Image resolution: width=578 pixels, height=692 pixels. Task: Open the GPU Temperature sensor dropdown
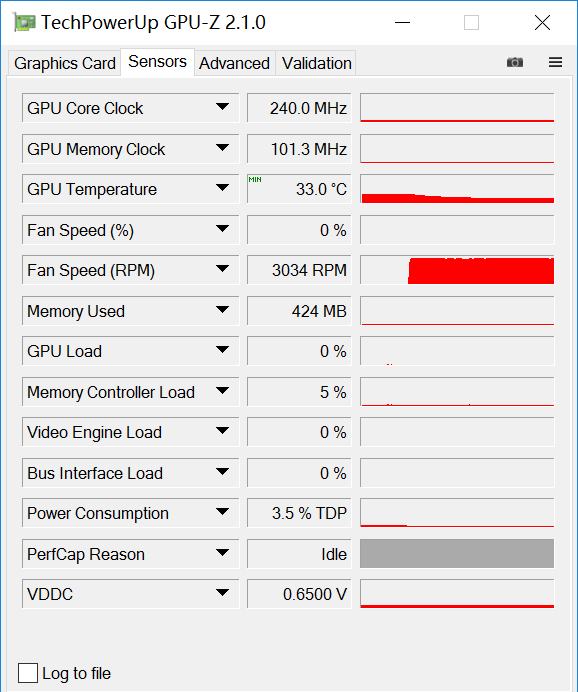[x=222, y=188]
